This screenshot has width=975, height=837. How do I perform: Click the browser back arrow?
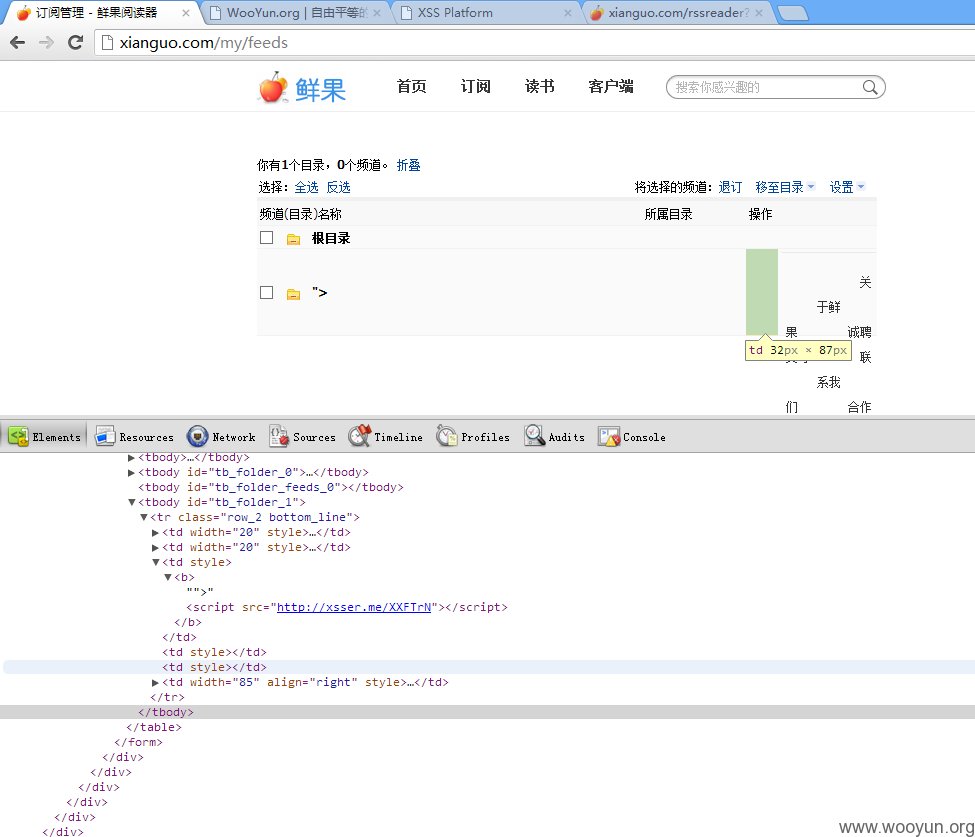18,42
